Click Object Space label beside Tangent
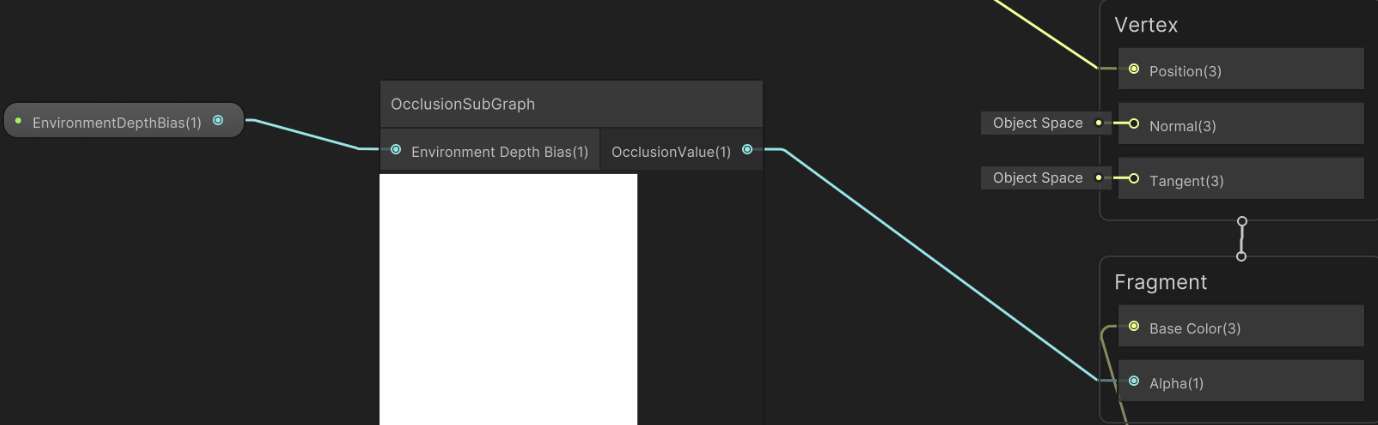The height and width of the screenshot is (425, 1378). pyautogui.click(x=1037, y=178)
